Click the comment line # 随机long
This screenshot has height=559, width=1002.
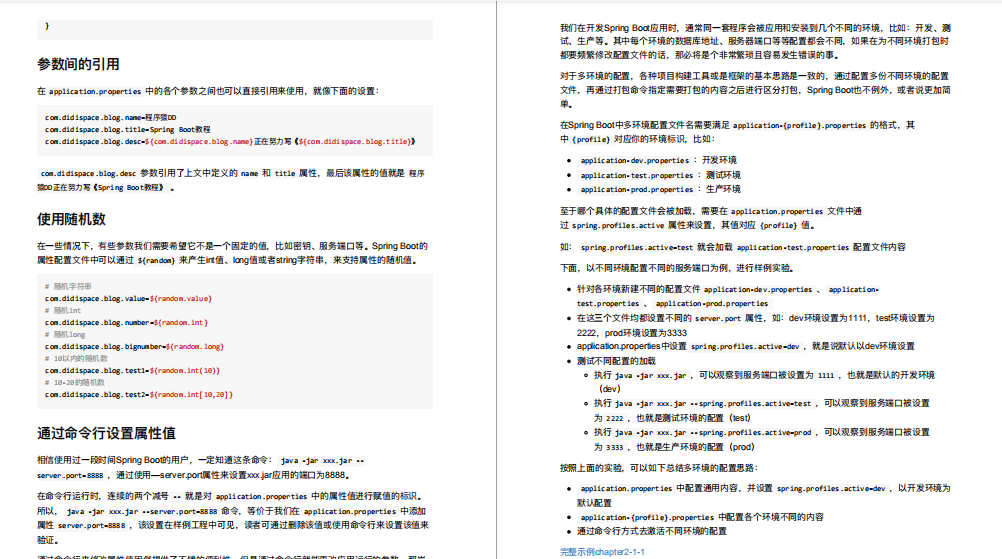[65, 335]
